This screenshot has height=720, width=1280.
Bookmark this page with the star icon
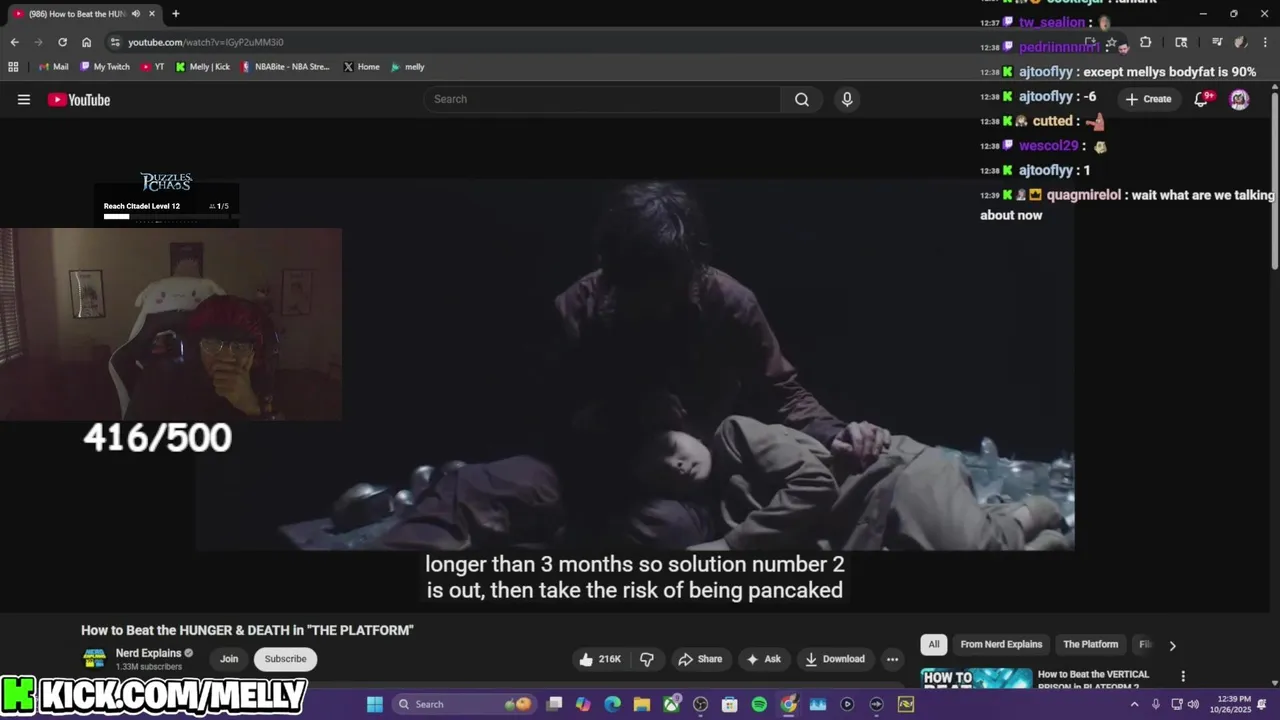click(1111, 42)
